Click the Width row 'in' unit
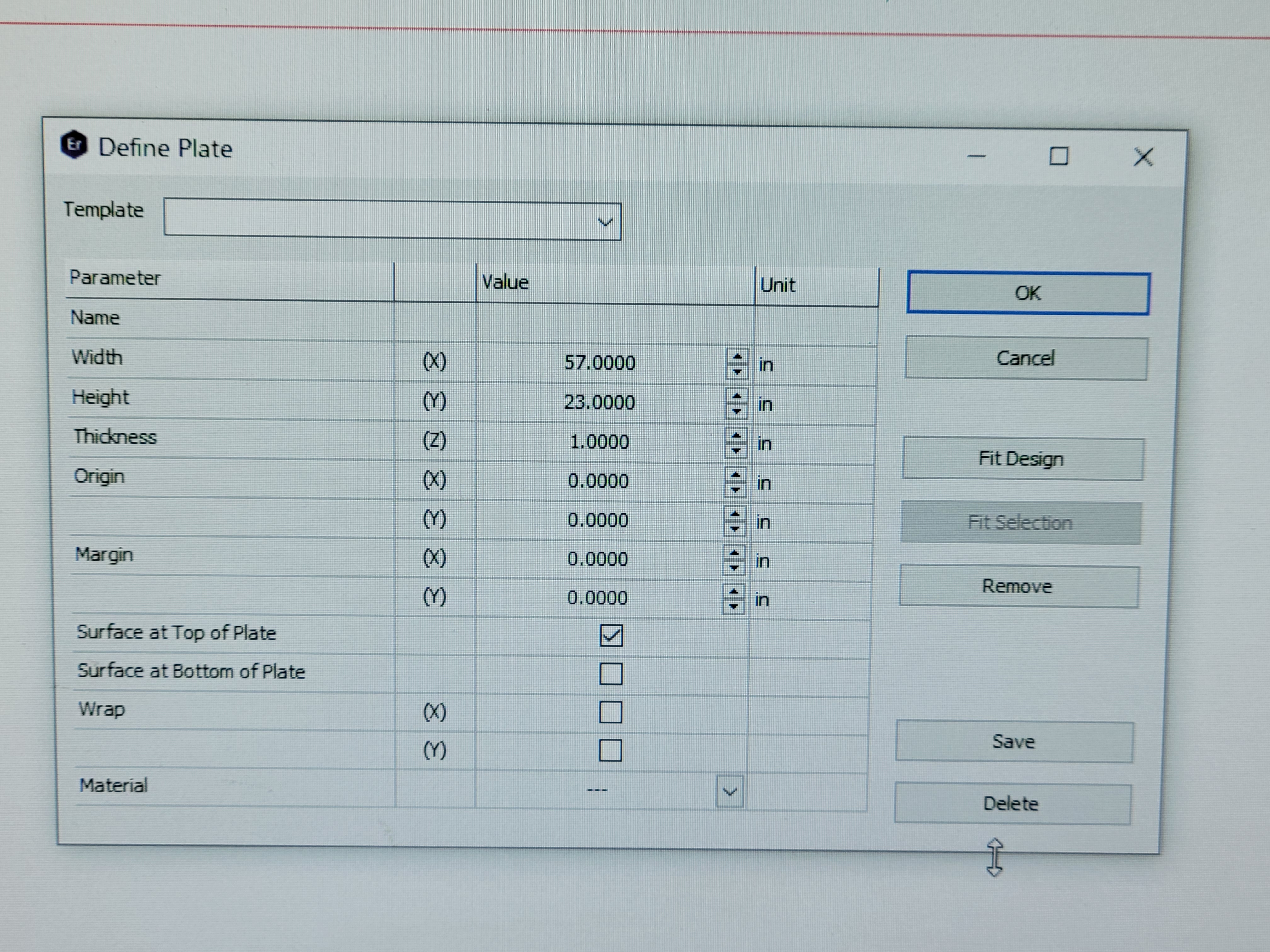Screen dimensions: 1270x952 pos(766,365)
